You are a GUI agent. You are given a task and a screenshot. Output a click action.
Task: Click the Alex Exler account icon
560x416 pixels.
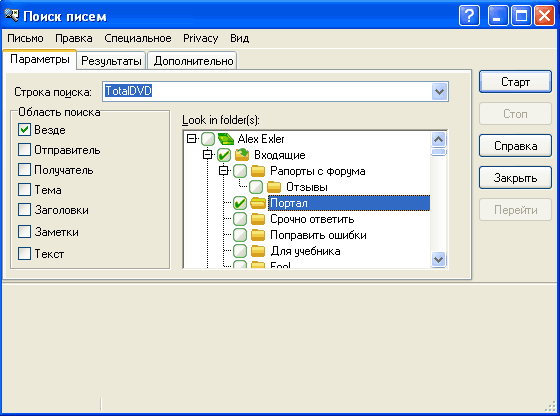(x=226, y=139)
